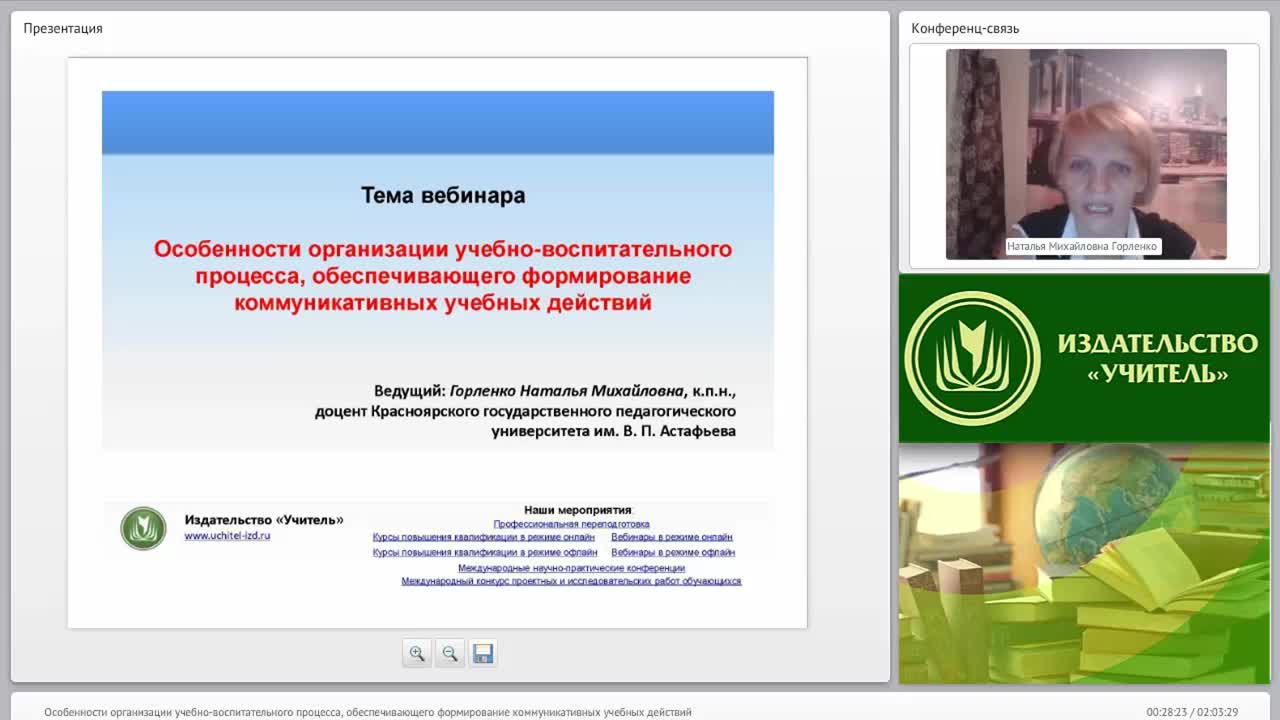
Task: Click the playback time 00:28:23 / 02:03:29
Action: 1192,712
